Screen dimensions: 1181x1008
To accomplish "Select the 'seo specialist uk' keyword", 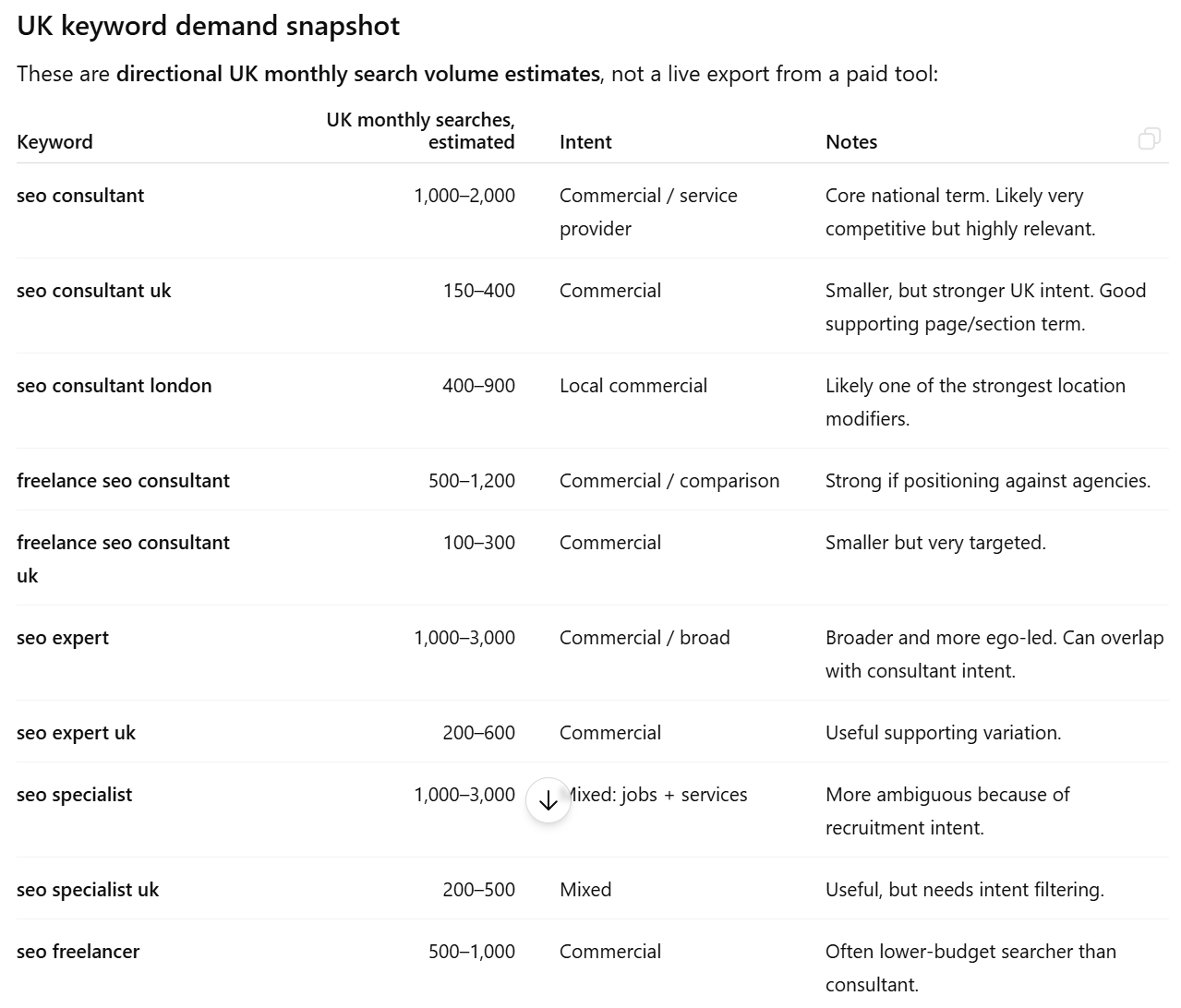I will [x=88, y=890].
